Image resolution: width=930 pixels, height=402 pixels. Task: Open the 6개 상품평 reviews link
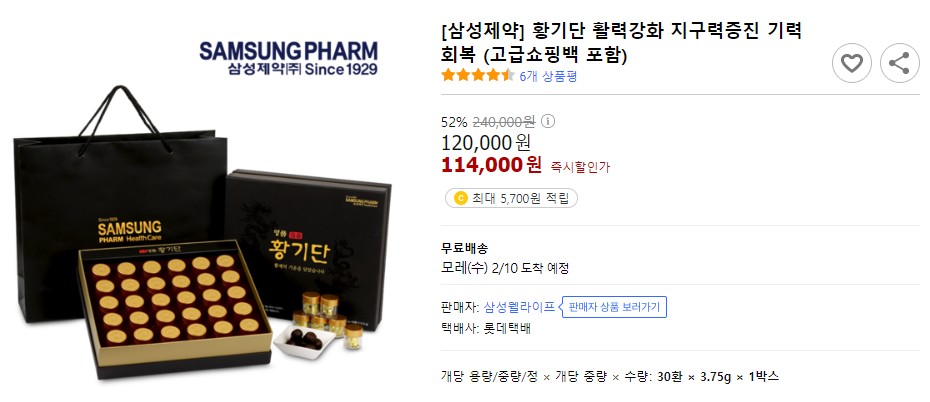(x=548, y=76)
